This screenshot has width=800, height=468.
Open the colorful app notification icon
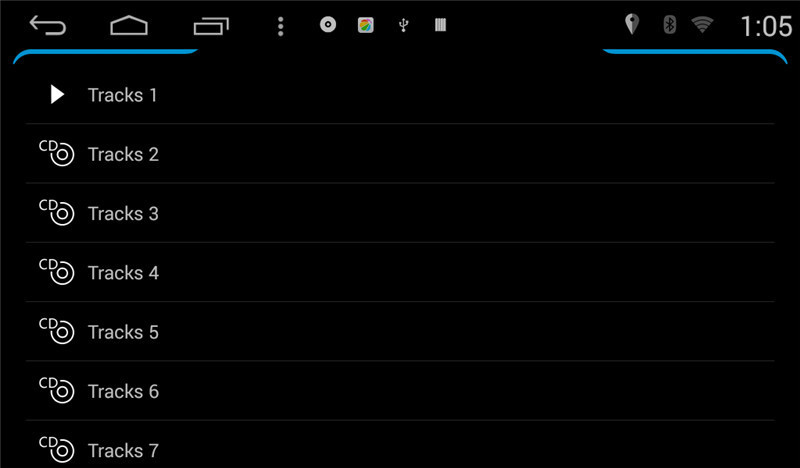tap(365, 25)
